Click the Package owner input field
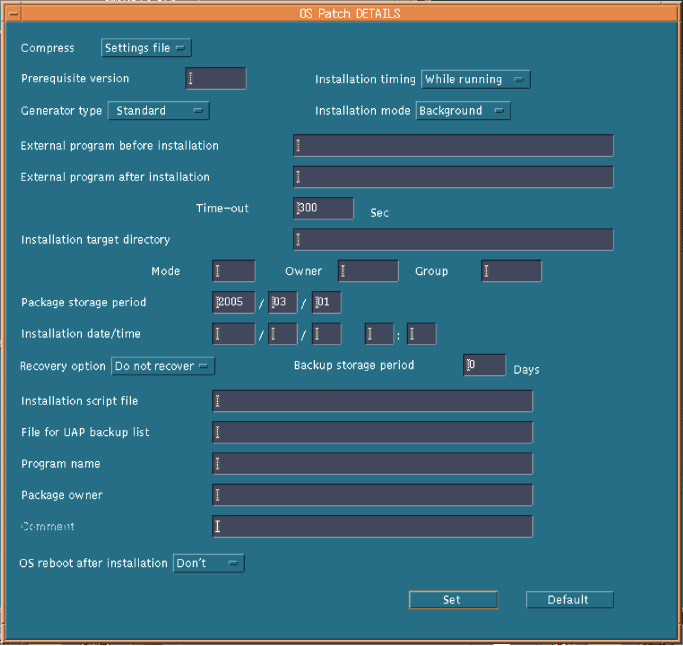The width and height of the screenshot is (683, 646). coord(372,495)
